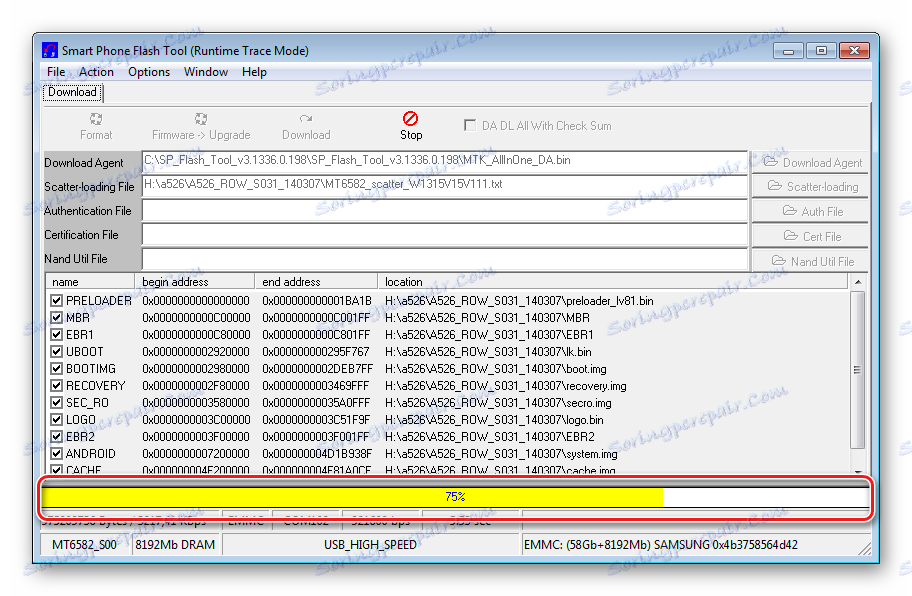Uncheck the PRELOADER partition checkbox
Image resolution: width=912 pixels, height=596 pixels.
56,301
